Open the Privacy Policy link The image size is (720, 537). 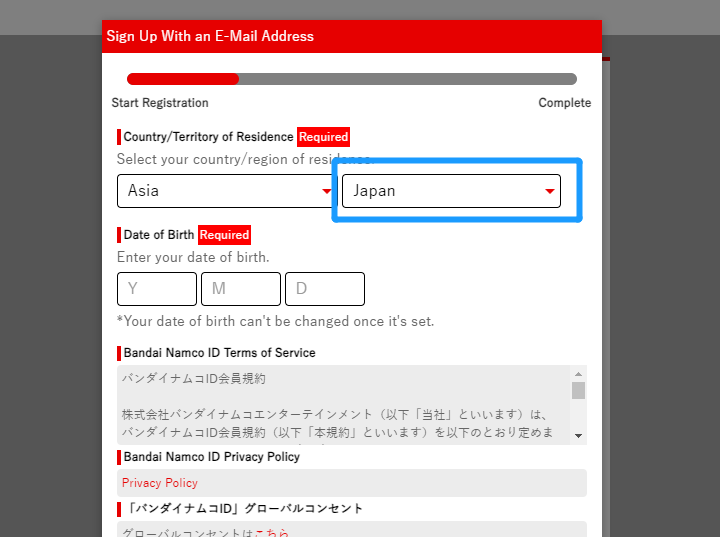point(160,483)
